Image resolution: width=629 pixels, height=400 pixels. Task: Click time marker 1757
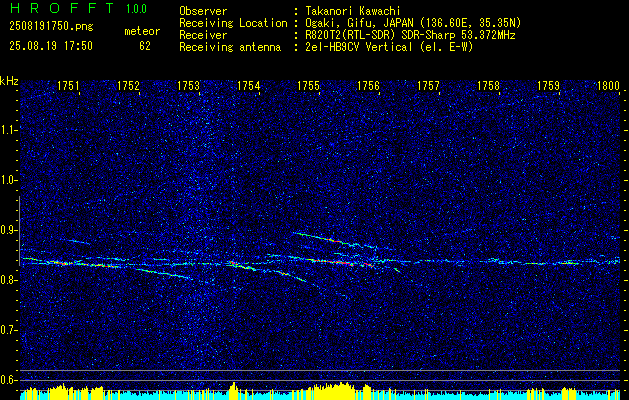tap(428, 85)
